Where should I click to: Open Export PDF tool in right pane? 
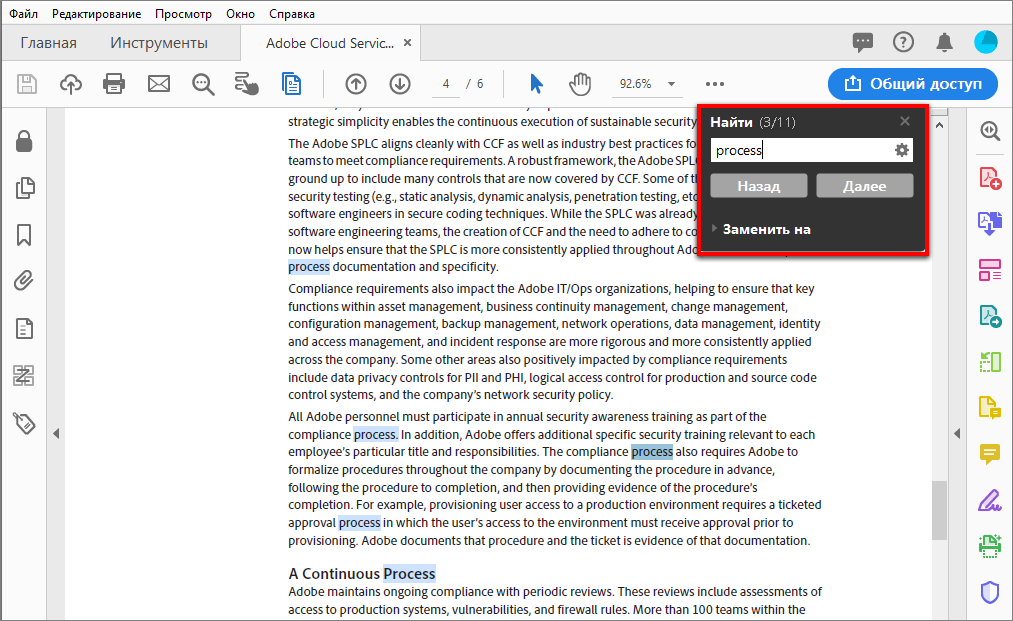[x=990, y=224]
